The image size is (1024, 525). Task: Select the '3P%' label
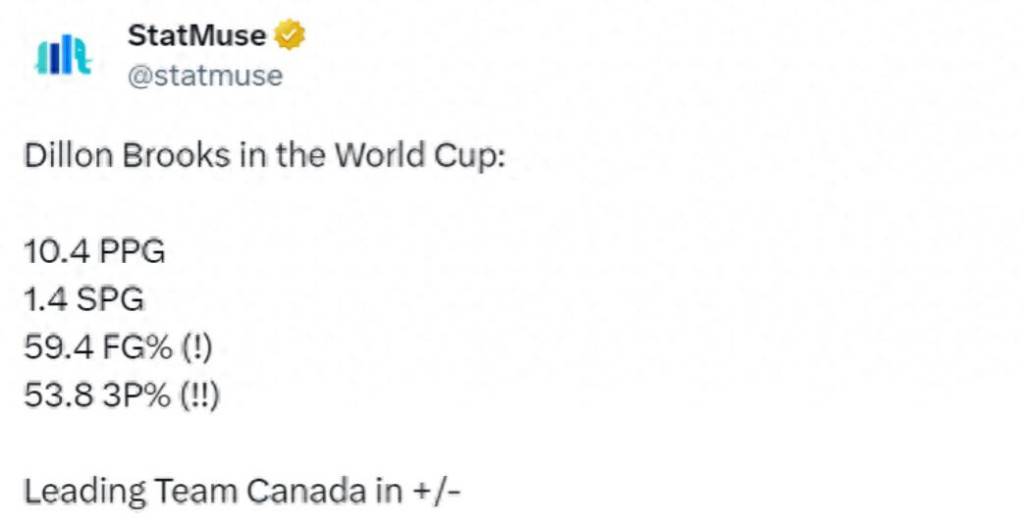[x=136, y=396]
